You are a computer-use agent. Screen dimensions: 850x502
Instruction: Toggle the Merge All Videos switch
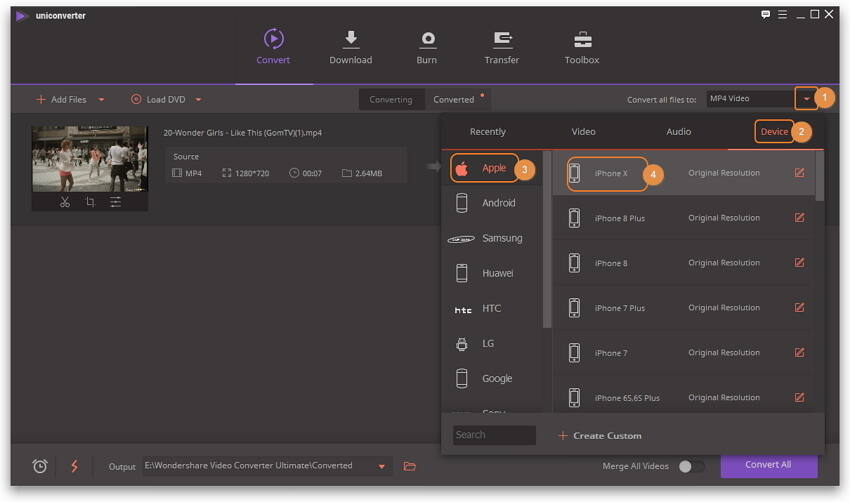coord(691,466)
